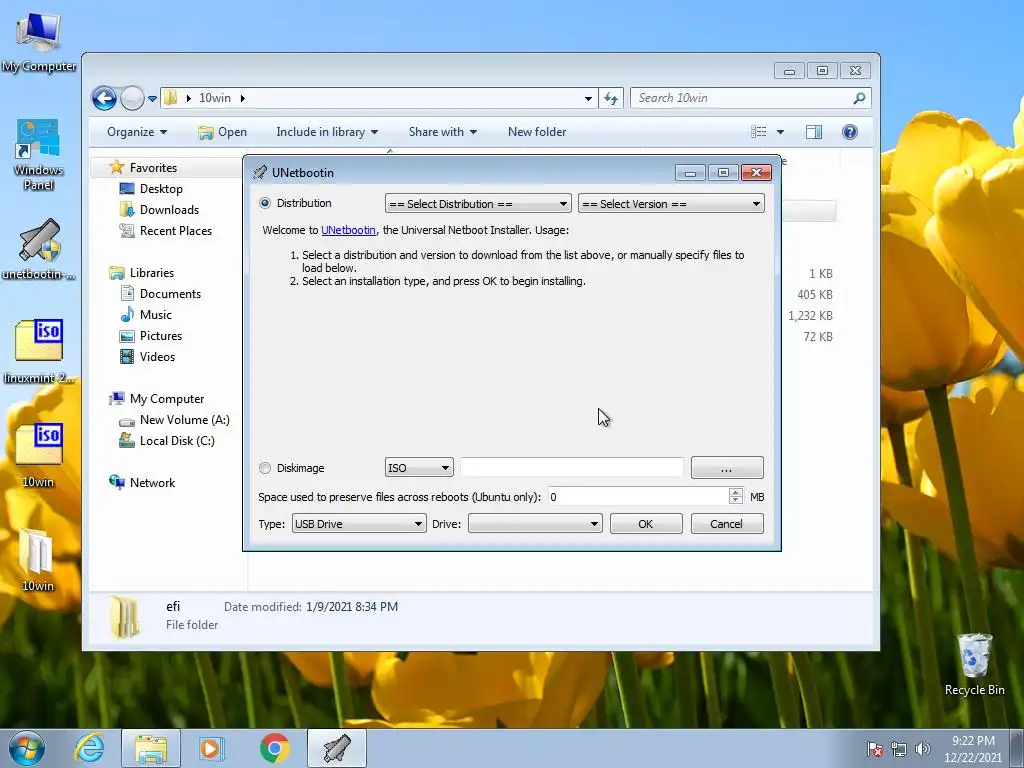Open the Select Version dropdown

(x=671, y=204)
